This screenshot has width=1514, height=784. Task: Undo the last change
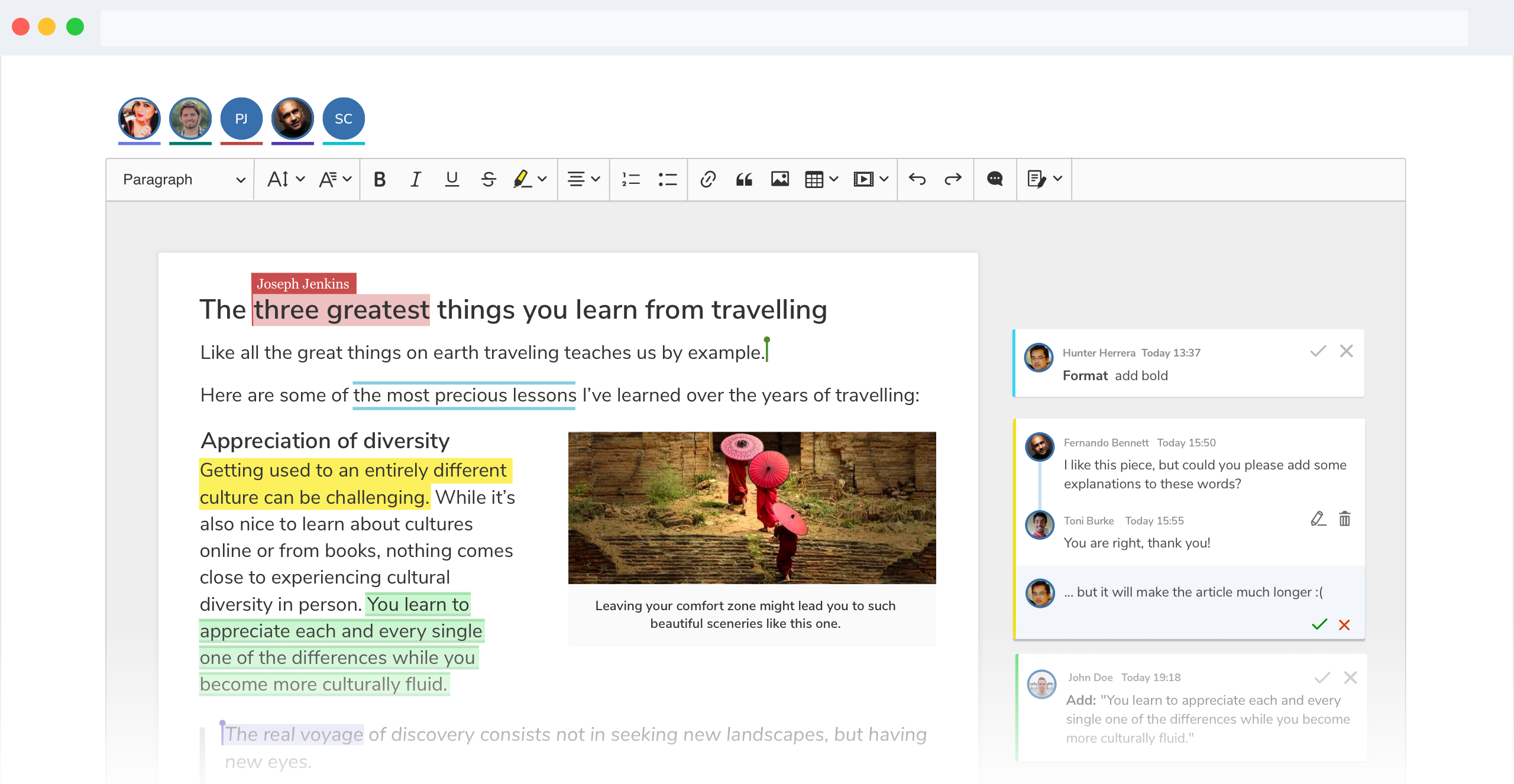tap(917, 179)
